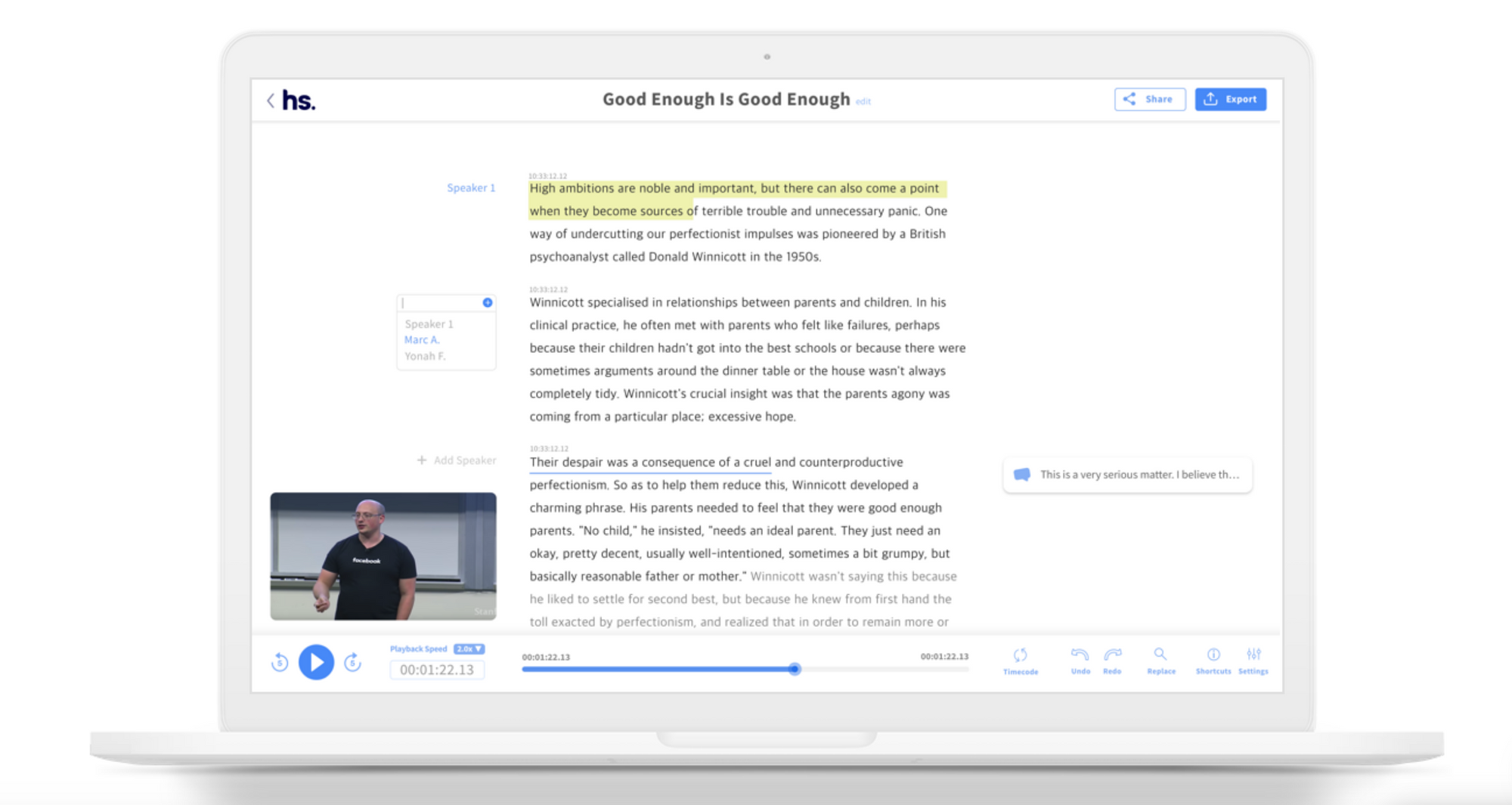The width and height of the screenshot is (1512, 805).
Task: Toggle the Timecode icon
Action: (x=1020, y=656)
